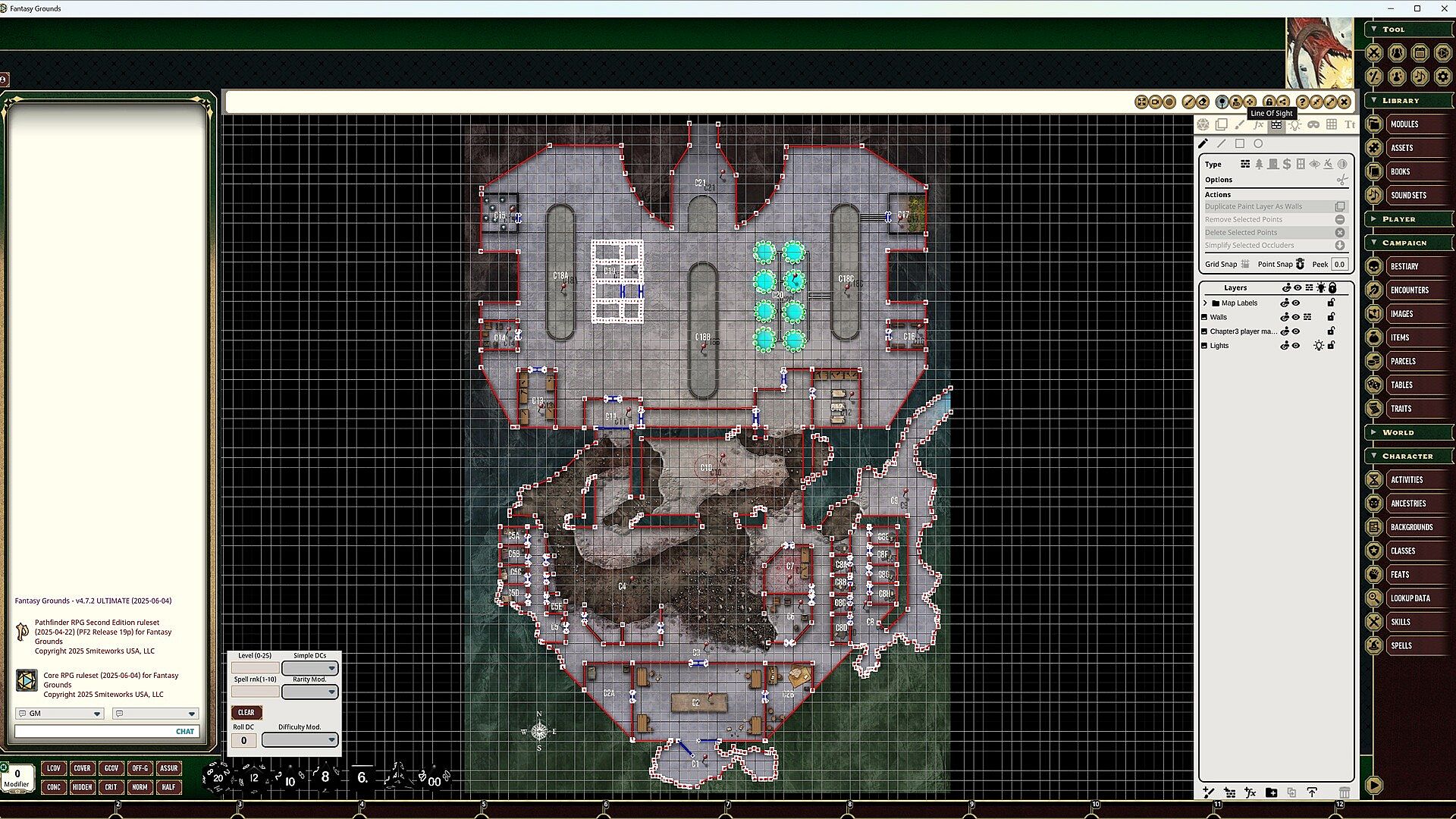Image resolution: width=1456 pixels, height=819 pixels.
Task: Open the Lighting tool tab icon
Action: [1294, 124]
